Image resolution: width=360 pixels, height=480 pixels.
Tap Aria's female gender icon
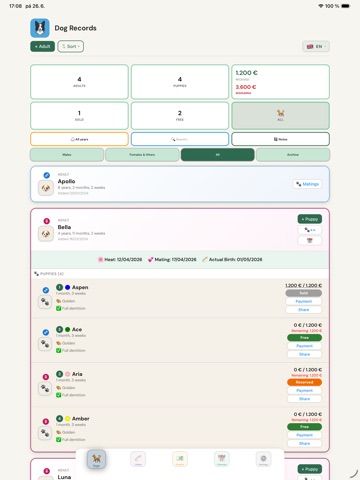46,377
